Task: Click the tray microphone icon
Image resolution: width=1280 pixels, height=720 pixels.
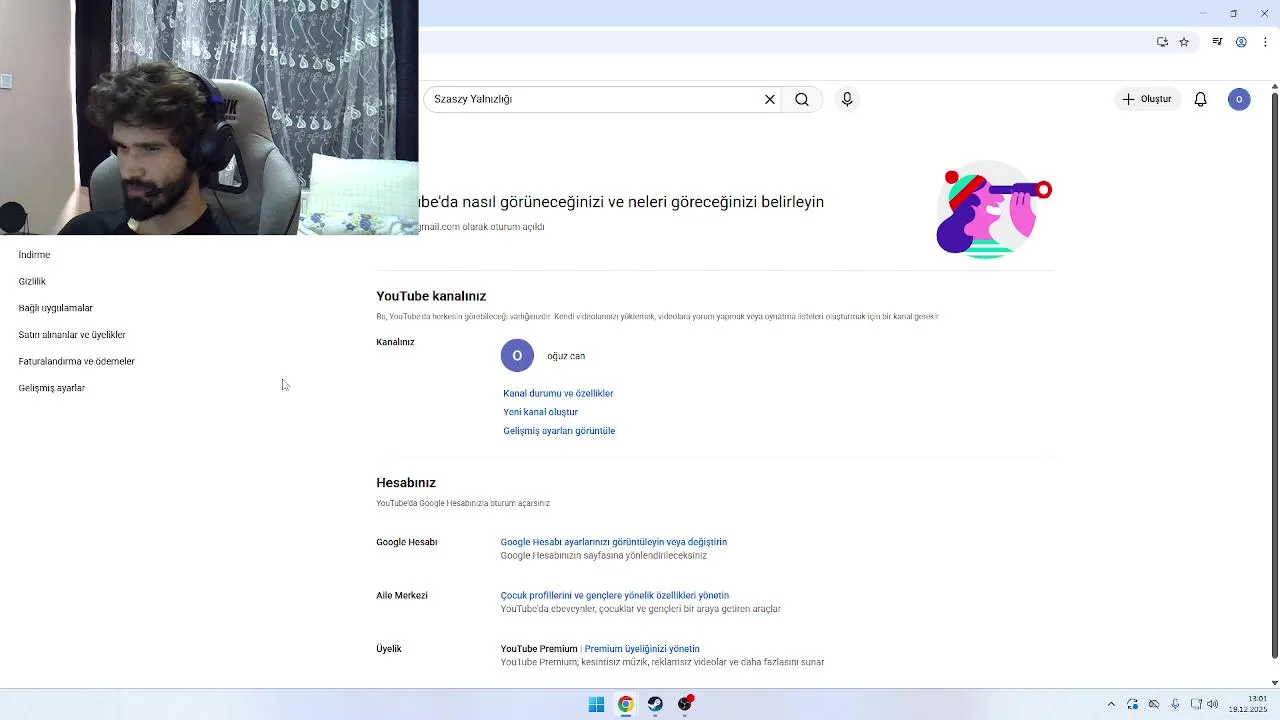Action: 1175,704
